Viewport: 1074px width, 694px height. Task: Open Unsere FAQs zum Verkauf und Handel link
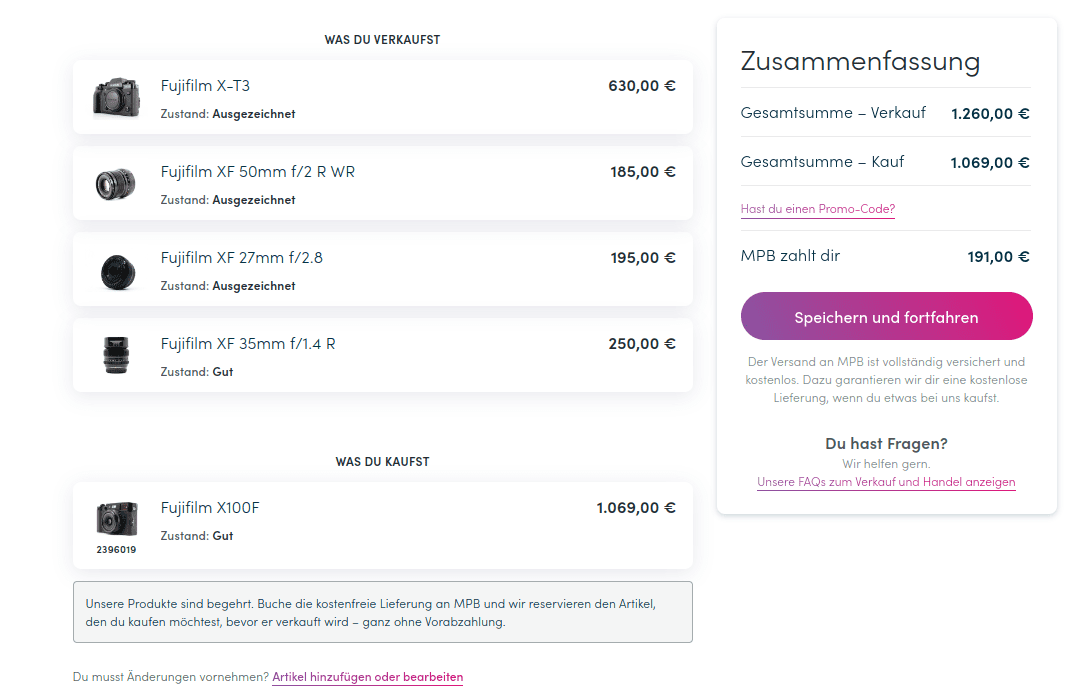coord(886,482)
